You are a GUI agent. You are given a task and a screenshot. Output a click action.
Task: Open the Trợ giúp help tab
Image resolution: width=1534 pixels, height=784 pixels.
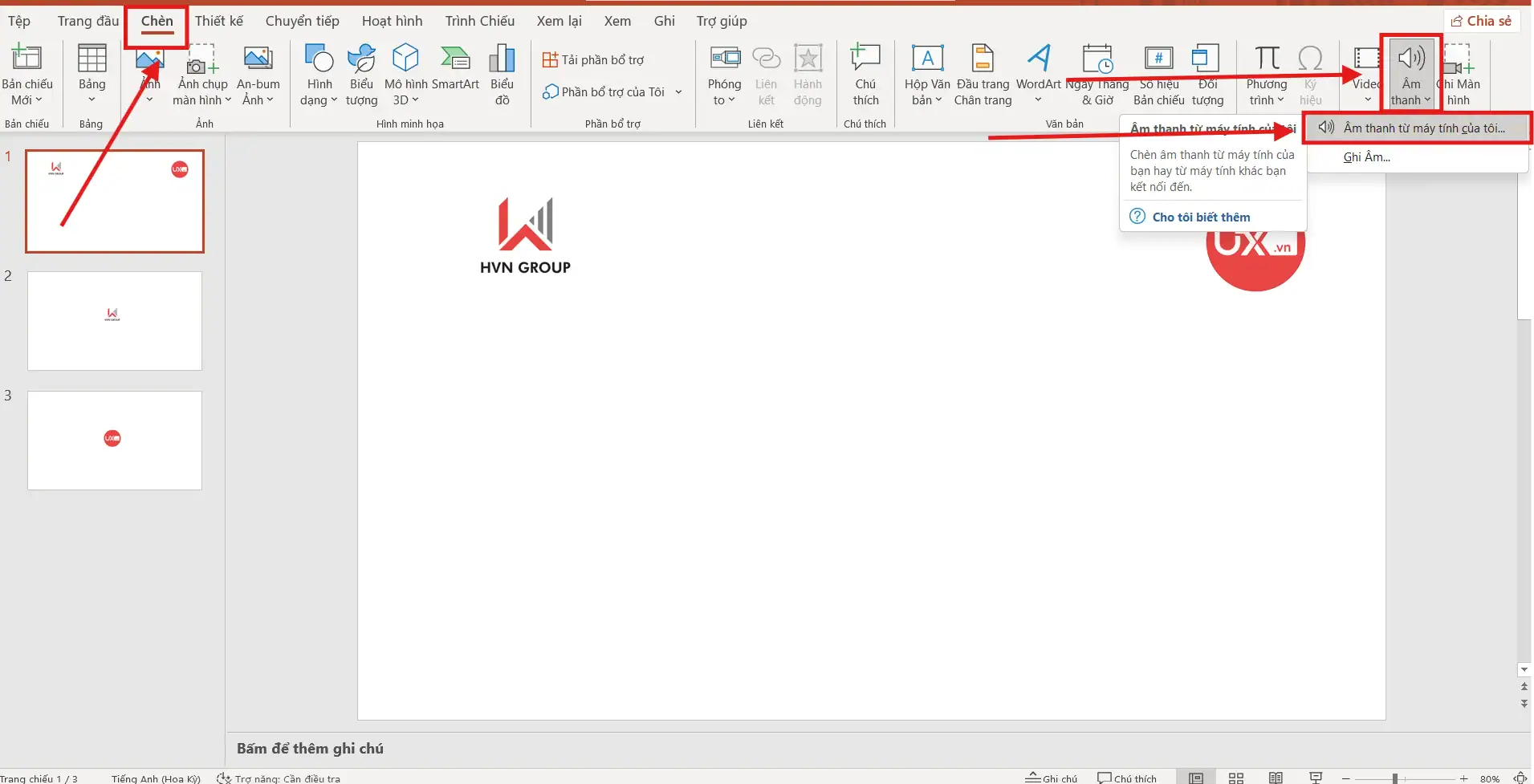click(x=722, y=21)
